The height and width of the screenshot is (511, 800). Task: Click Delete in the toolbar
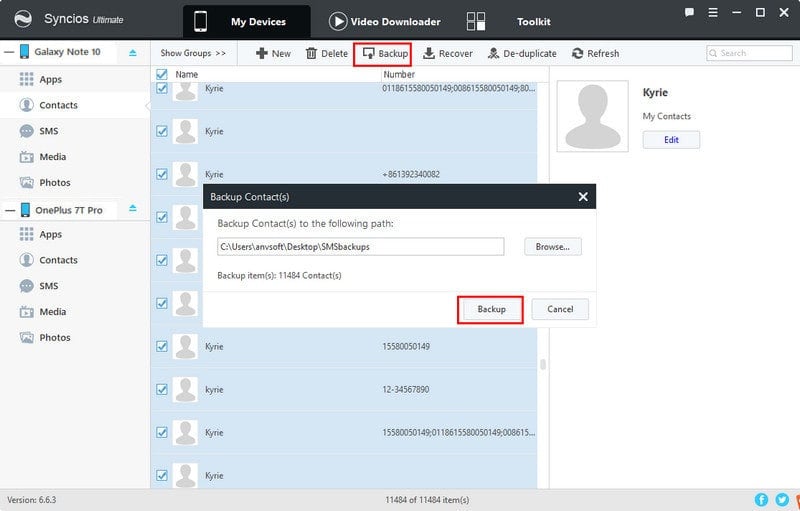coord(327,54)
